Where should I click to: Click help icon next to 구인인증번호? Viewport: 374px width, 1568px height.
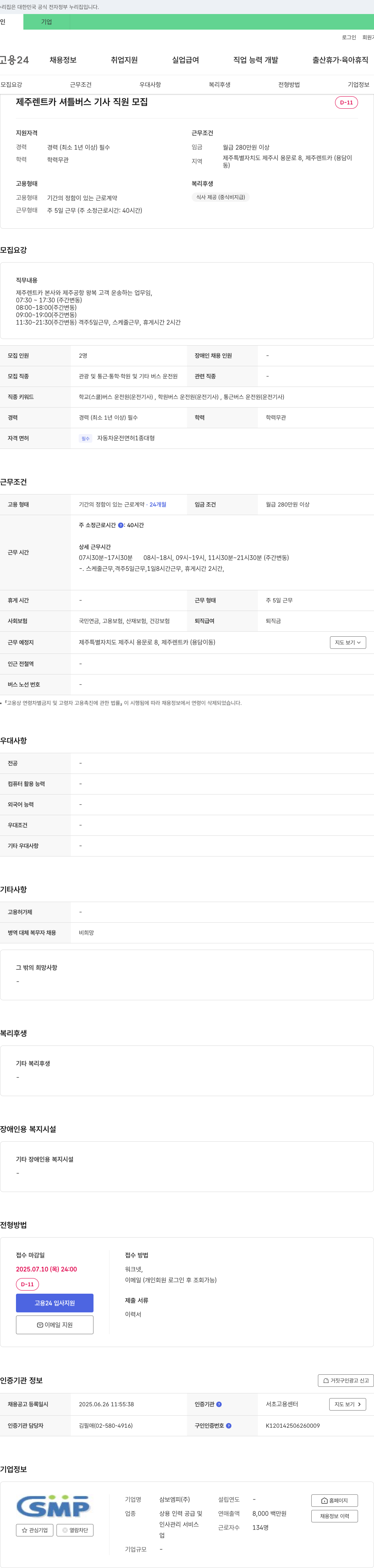pos(229,1425)
